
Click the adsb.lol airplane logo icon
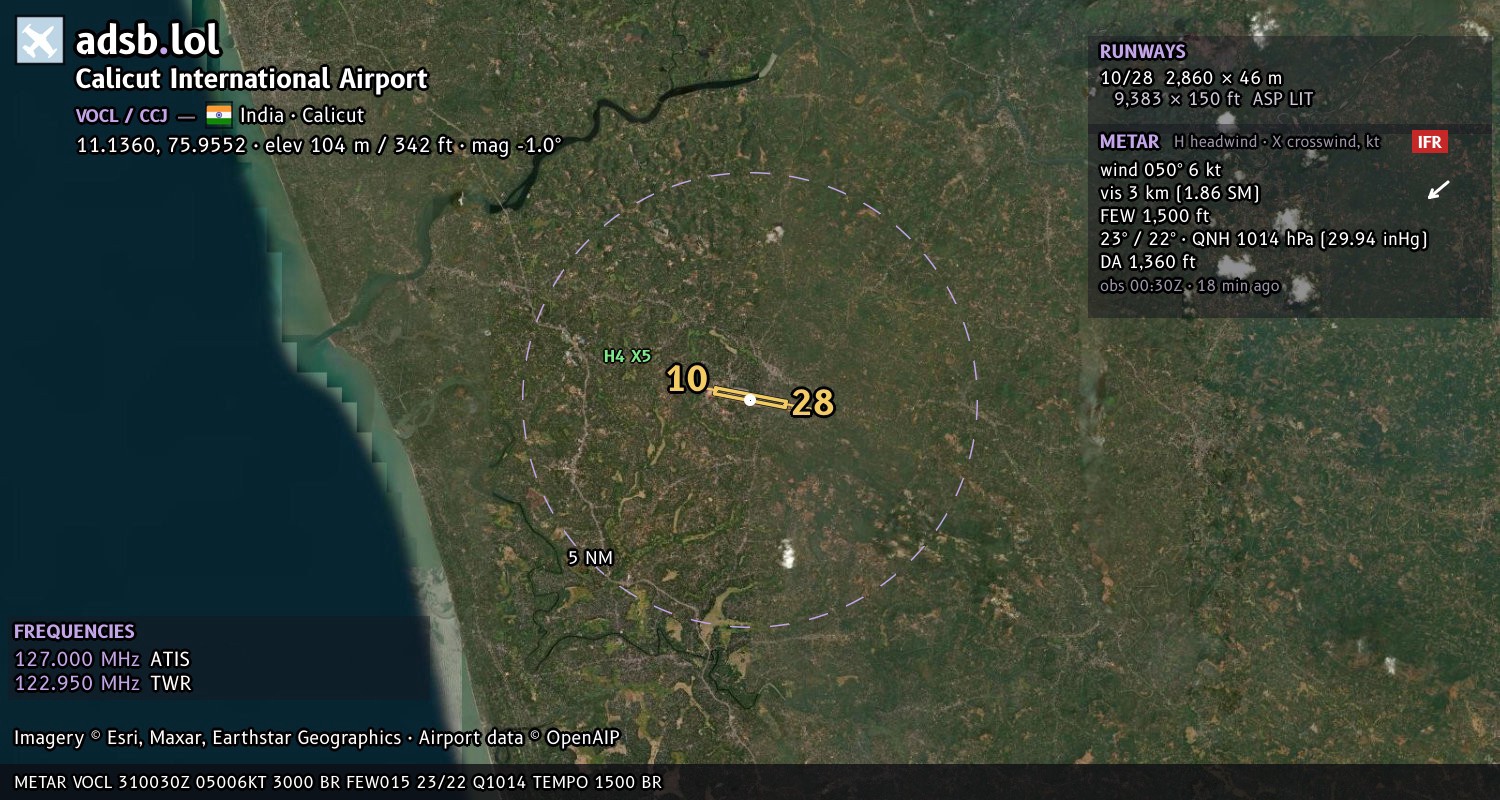40,40
